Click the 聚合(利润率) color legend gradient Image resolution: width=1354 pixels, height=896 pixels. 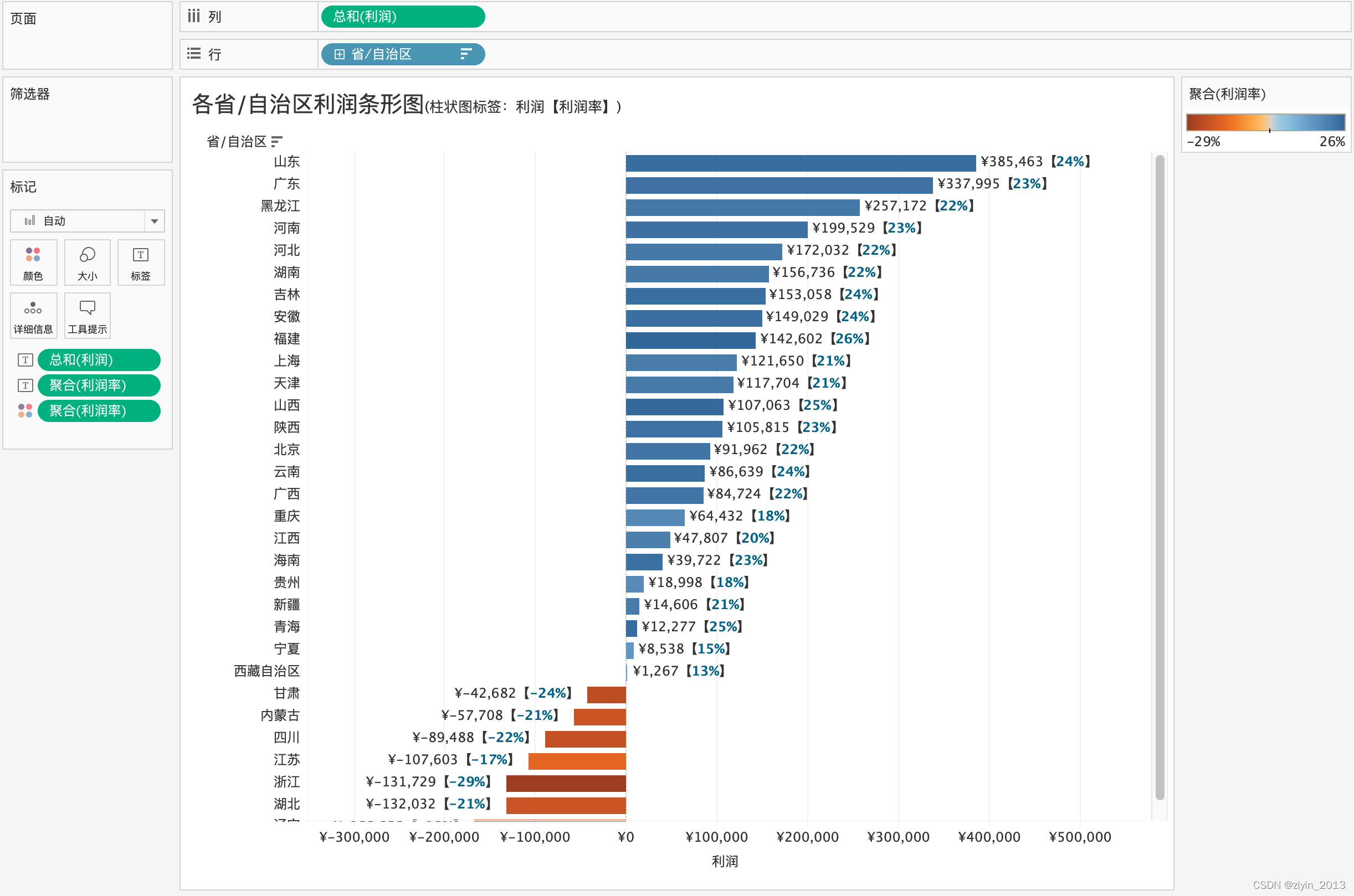[x=1265, y=122]
